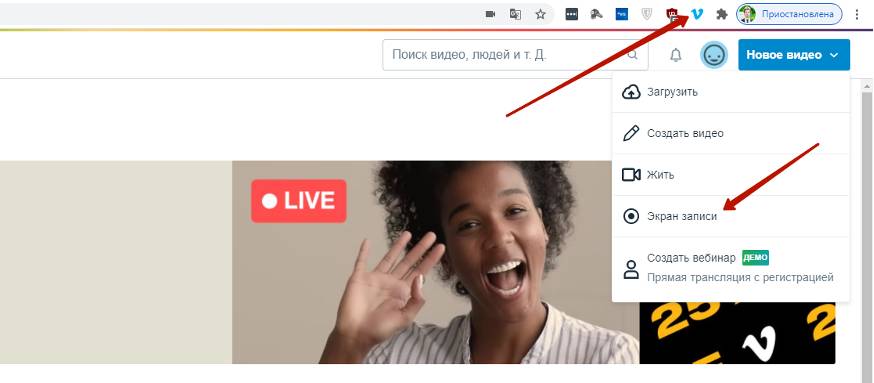Open the Google Translate page icon
Viewport: 874px width, 383px height.
click(x=515, y=14)
